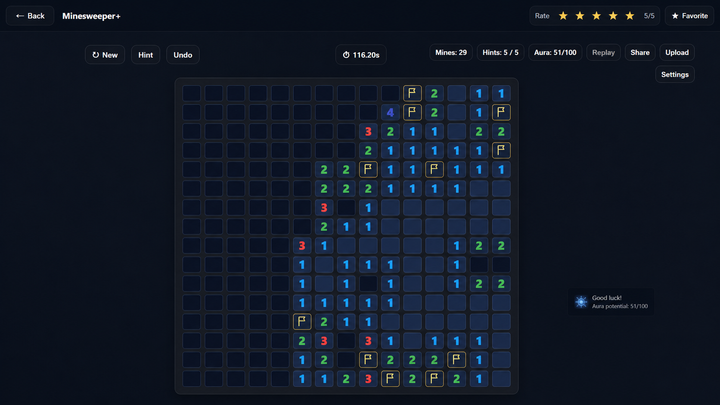This screenshot has height=405, width=720.
Task: Click the bottom-row flag between two green 2s
Action: click(434, 379)
